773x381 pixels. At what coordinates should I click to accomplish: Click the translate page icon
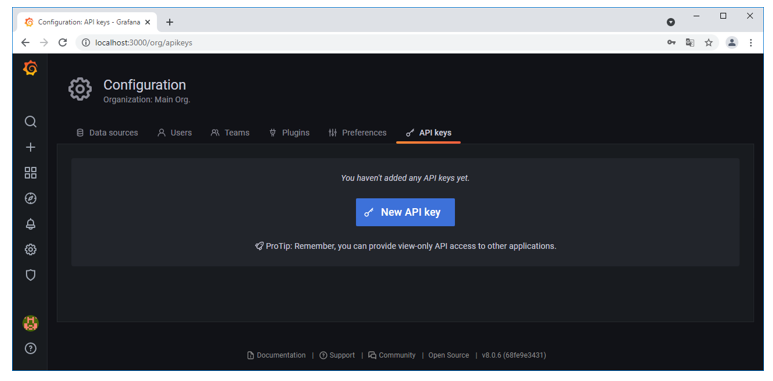coord(690,43)
